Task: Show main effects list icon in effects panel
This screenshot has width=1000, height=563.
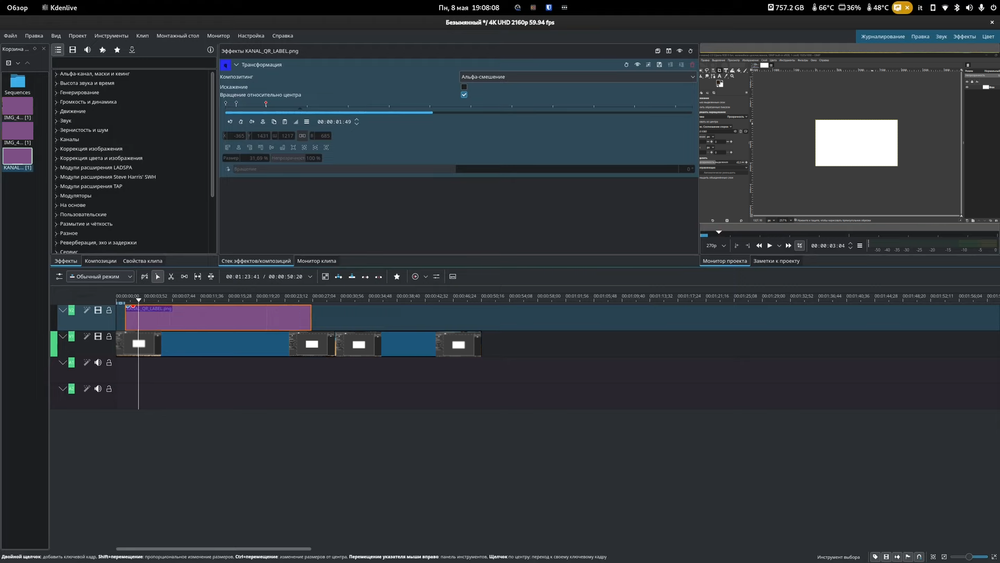Action: pos(58,50)
